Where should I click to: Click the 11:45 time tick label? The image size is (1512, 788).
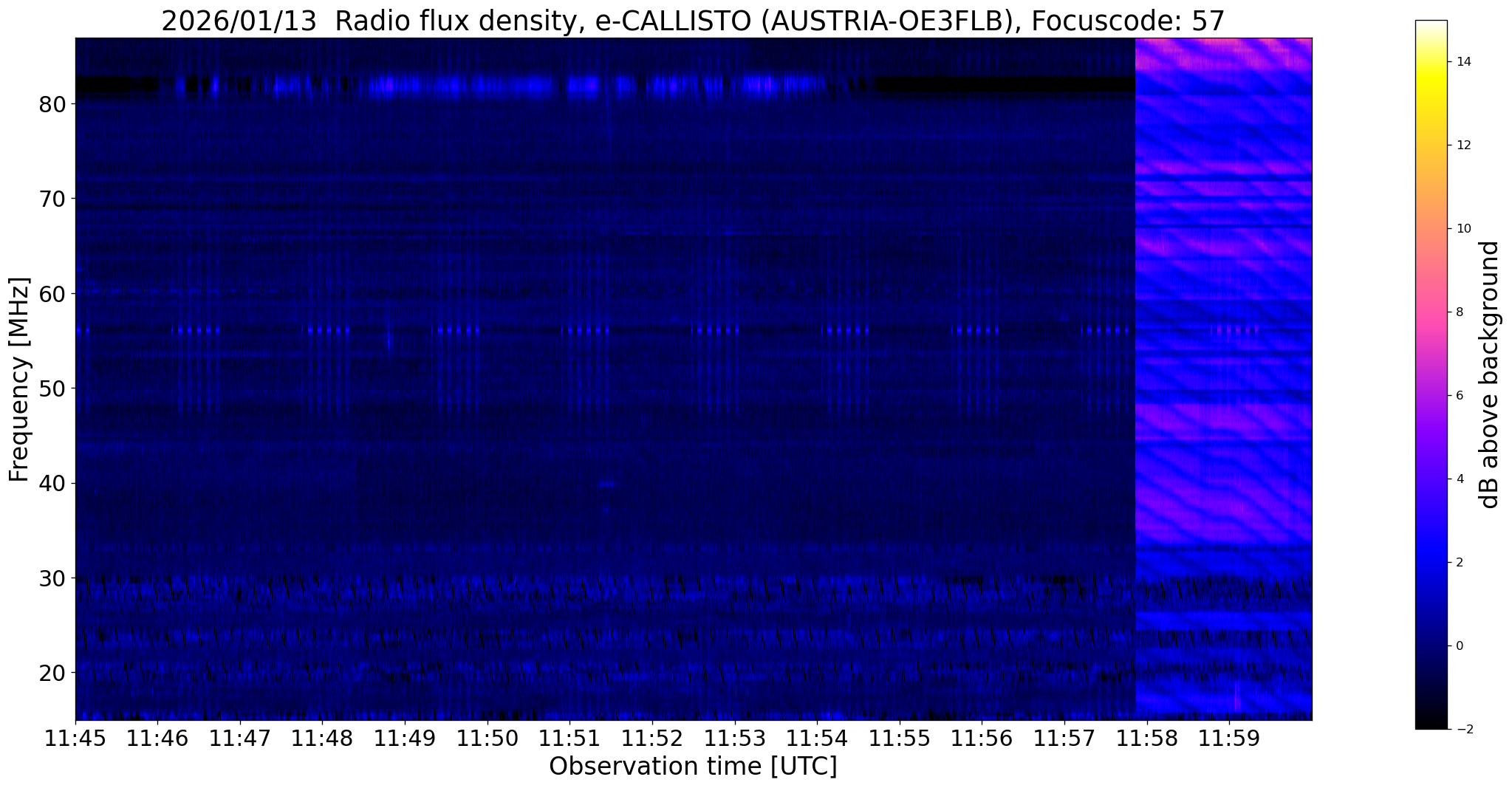(x=75, y=739)
